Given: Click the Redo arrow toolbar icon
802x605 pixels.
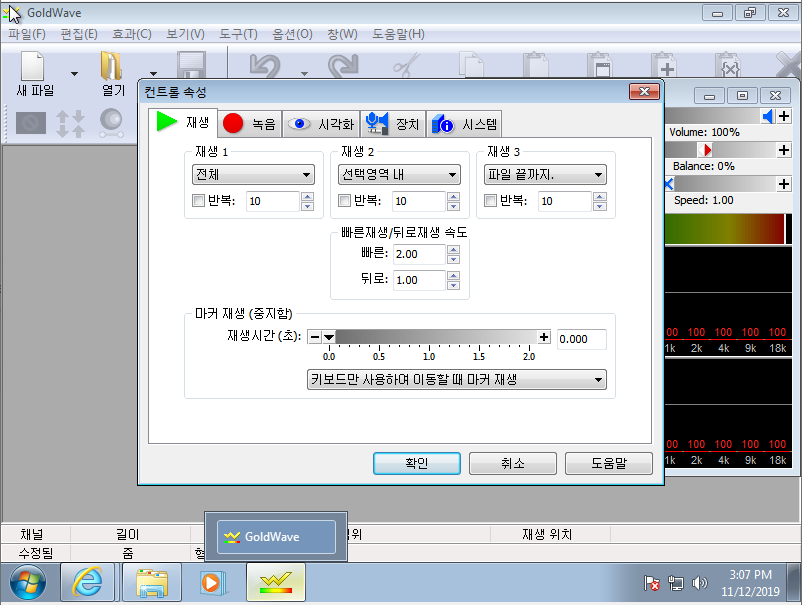Looking at the screenshot, I should [x=343, y=66].
